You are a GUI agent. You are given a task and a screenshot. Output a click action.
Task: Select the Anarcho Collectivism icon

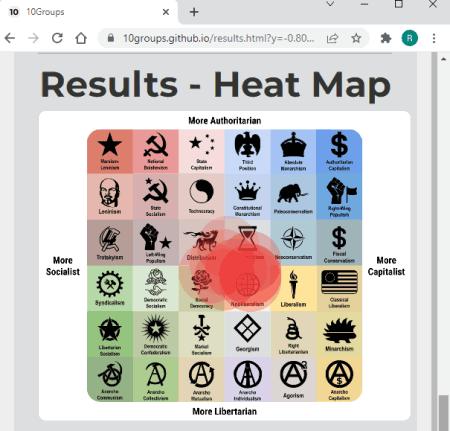tap(156, 375)
